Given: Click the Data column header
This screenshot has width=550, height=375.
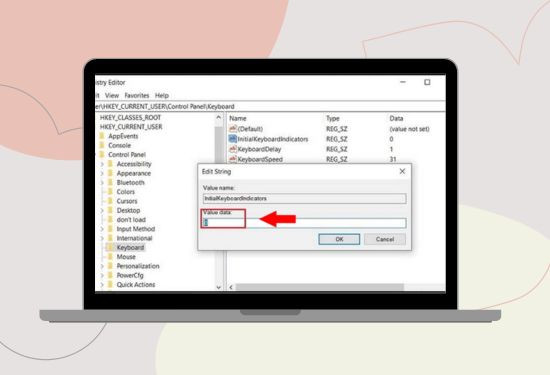Looking at the screenshot, I should (396, 118).
